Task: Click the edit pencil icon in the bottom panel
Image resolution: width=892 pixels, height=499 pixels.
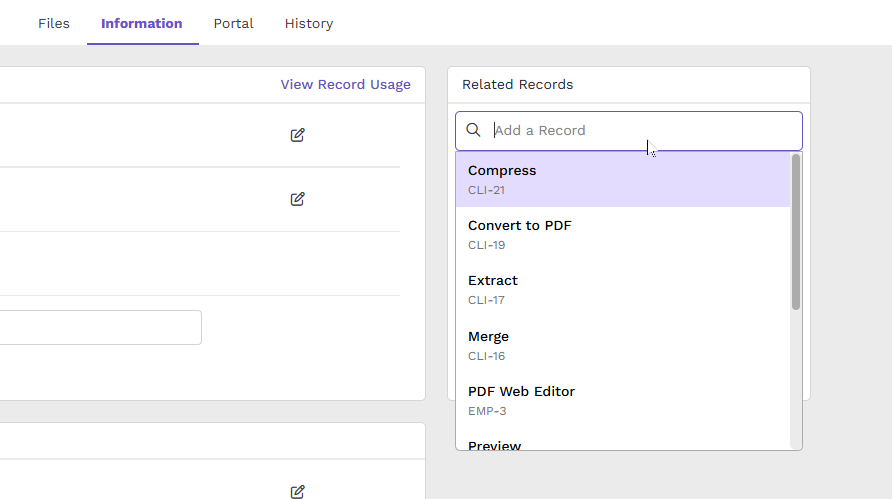Action: [x=298, y=492]
